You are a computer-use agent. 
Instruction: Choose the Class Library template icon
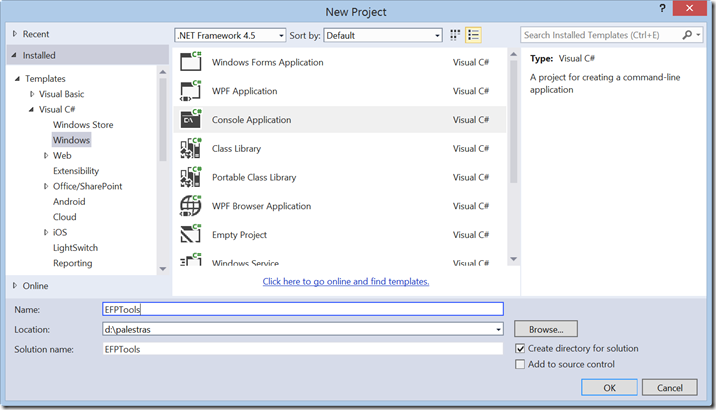click(190, 148)
